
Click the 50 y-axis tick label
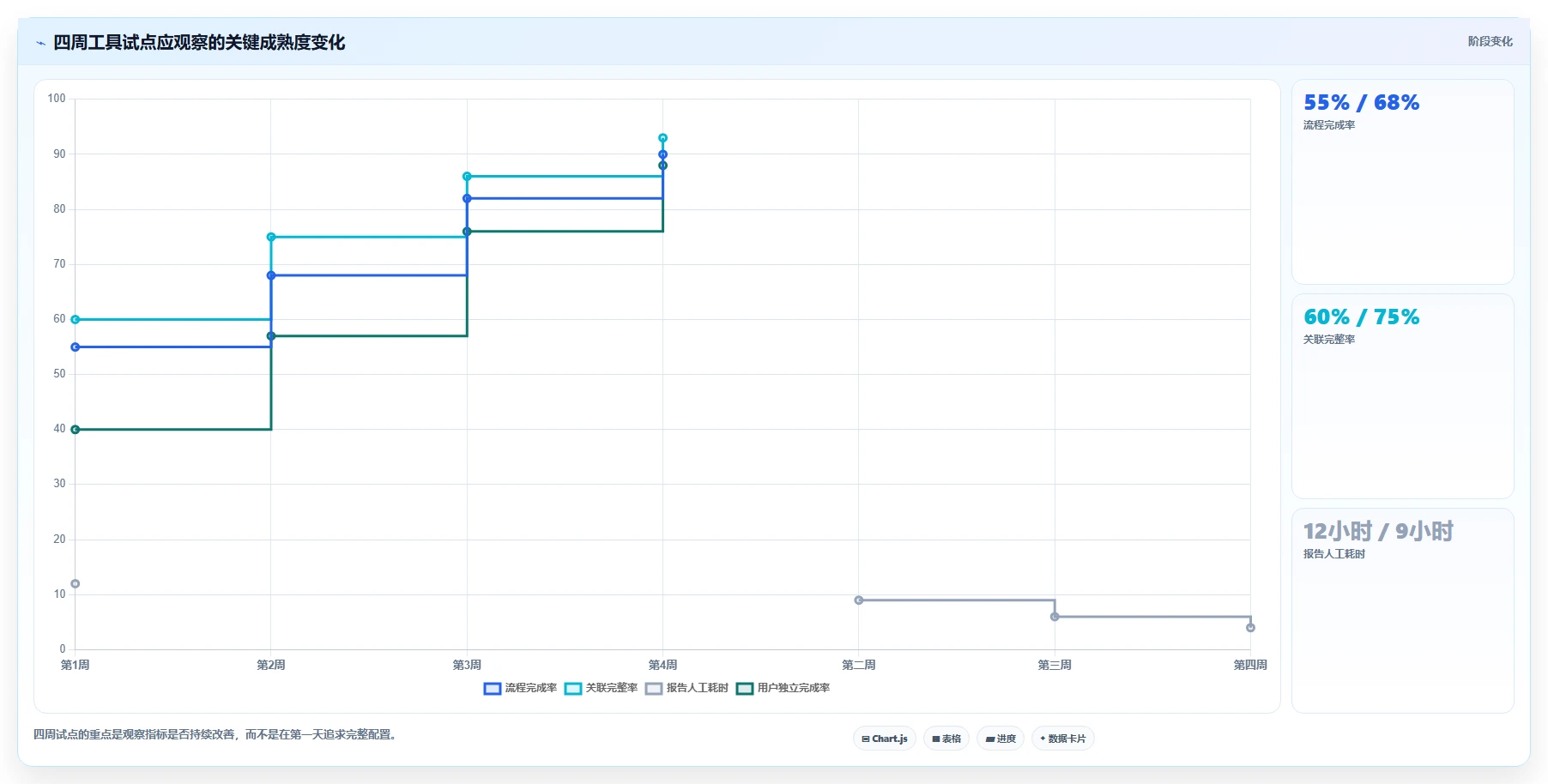(59, 374)
